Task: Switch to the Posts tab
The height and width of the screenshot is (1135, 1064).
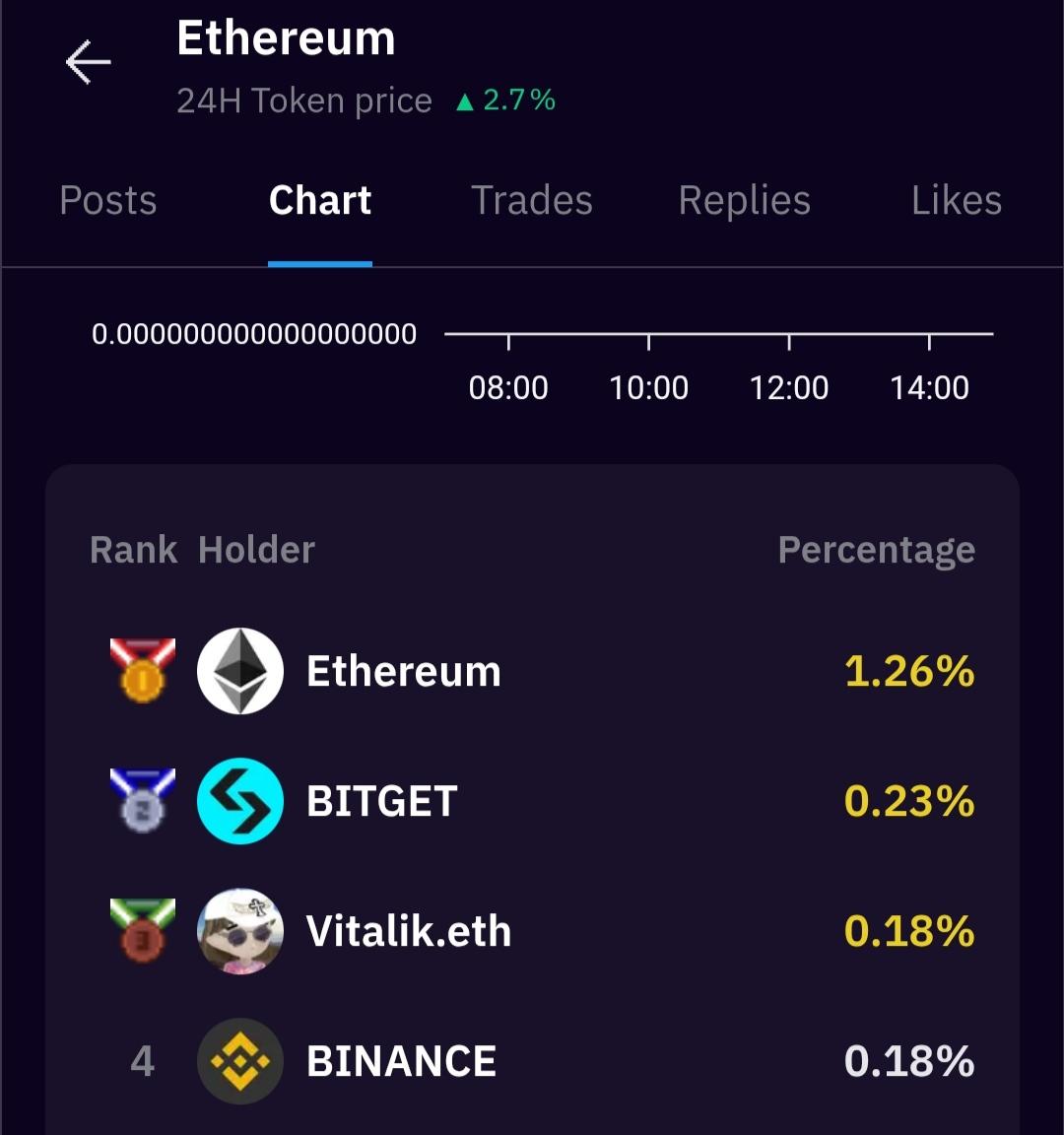Action: pyautogui.click(x=108, y=201)
